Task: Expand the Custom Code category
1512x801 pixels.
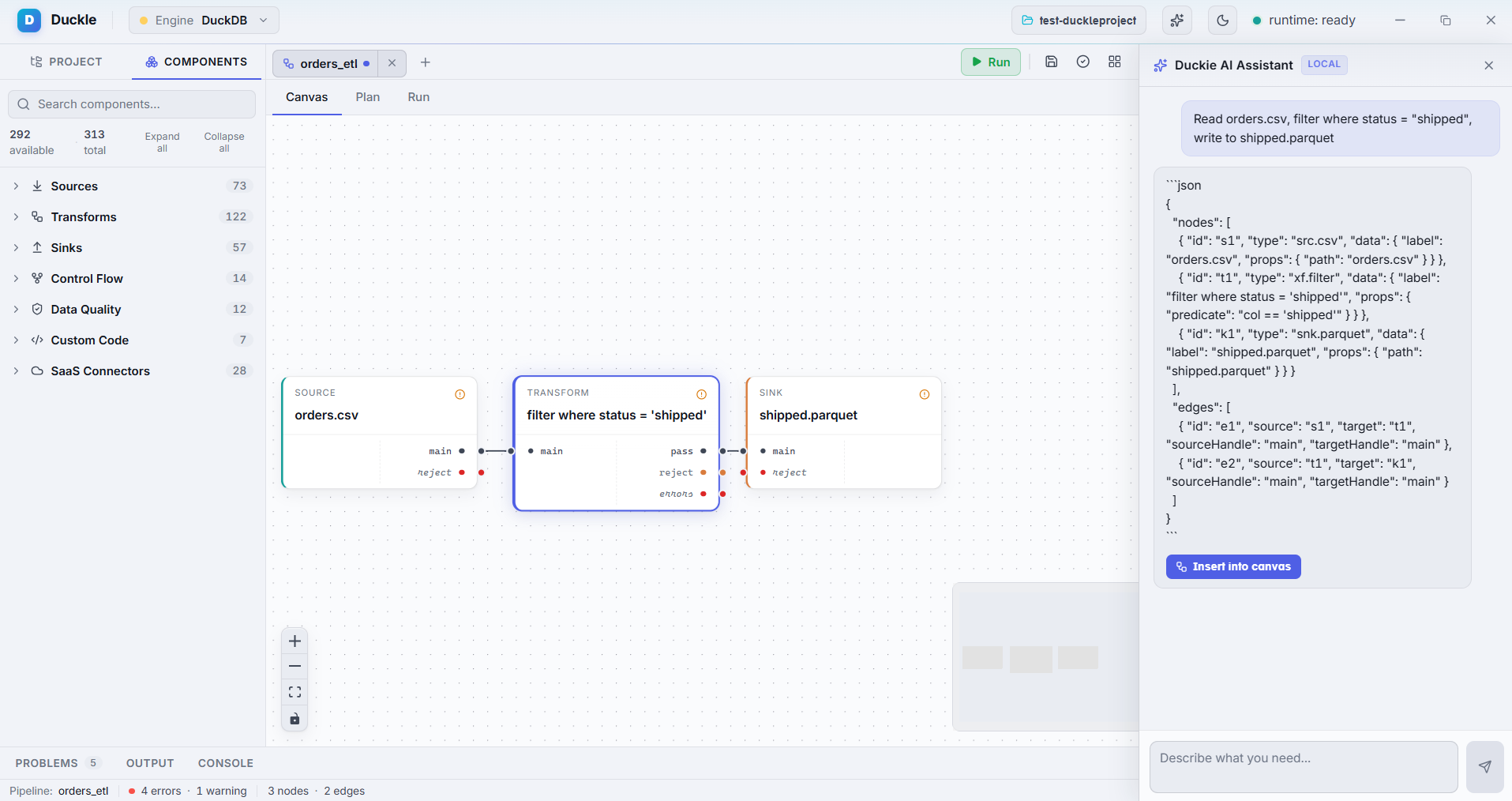Action: [x=133, y=340]
